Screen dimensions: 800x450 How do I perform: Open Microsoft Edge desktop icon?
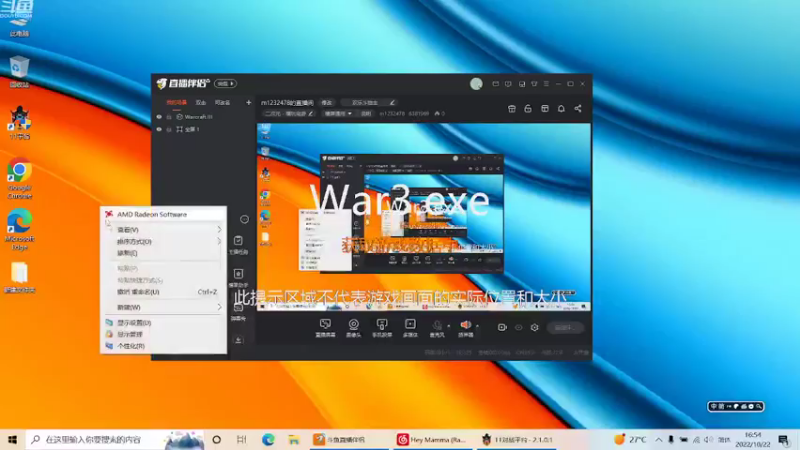[19, 229]
